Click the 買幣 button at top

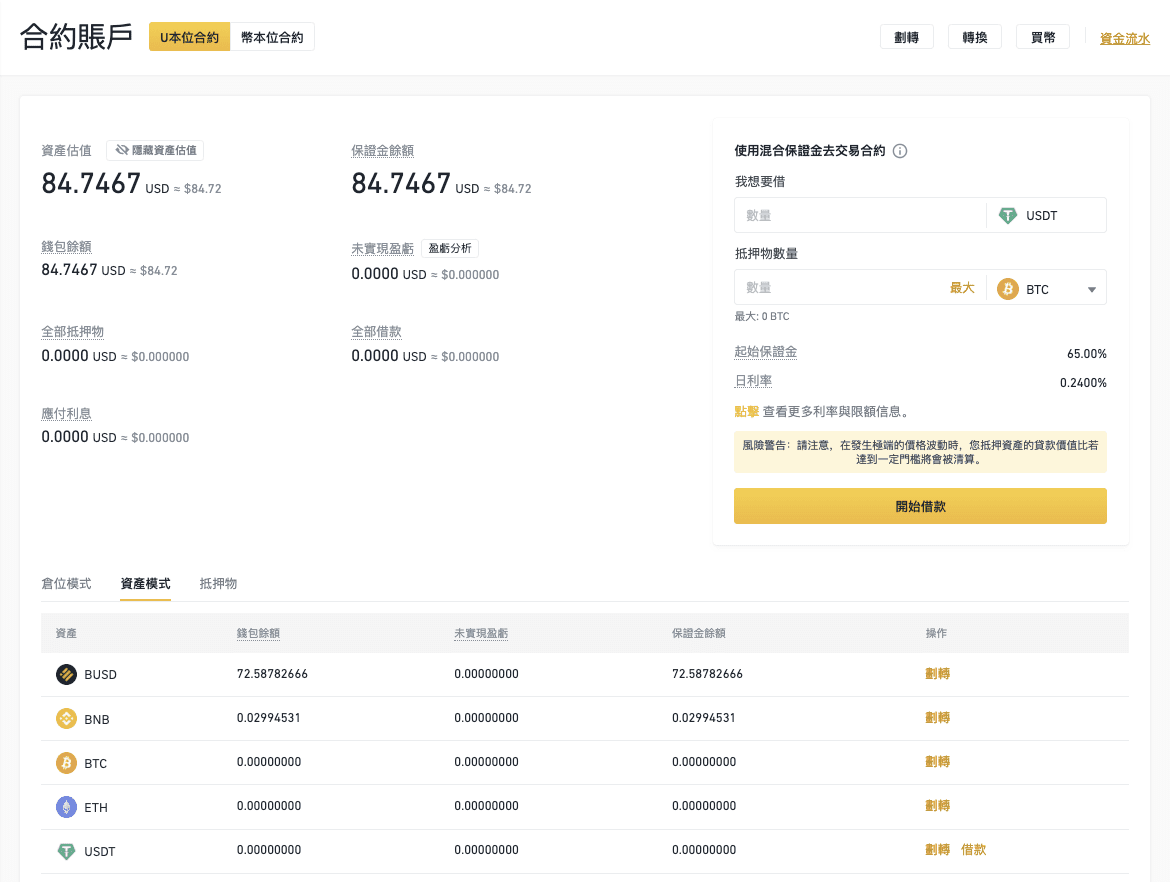pos(1042,37)
